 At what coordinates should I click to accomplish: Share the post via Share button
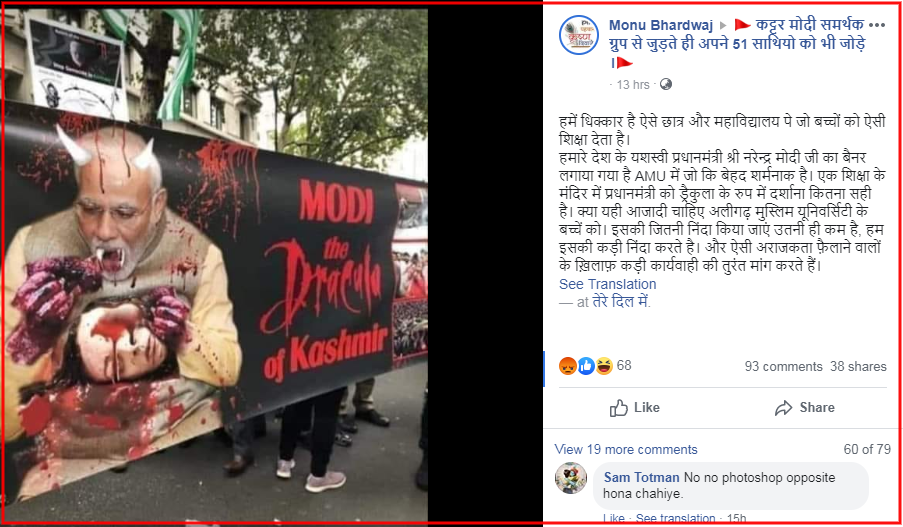point(805,408)
